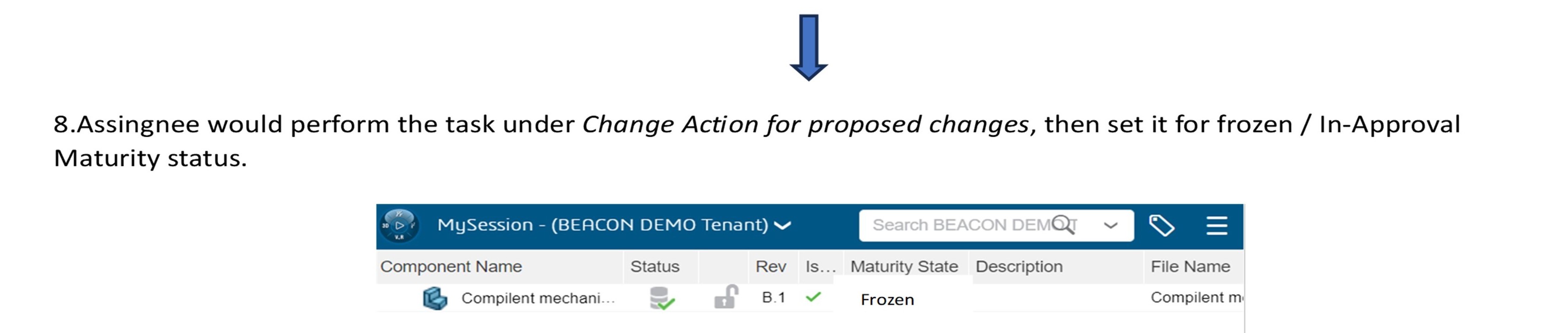Image resolution: width=1568 pixels, height=333 pixels.
Task: Sort by Component Name column header
Action: tap(451, 266)
